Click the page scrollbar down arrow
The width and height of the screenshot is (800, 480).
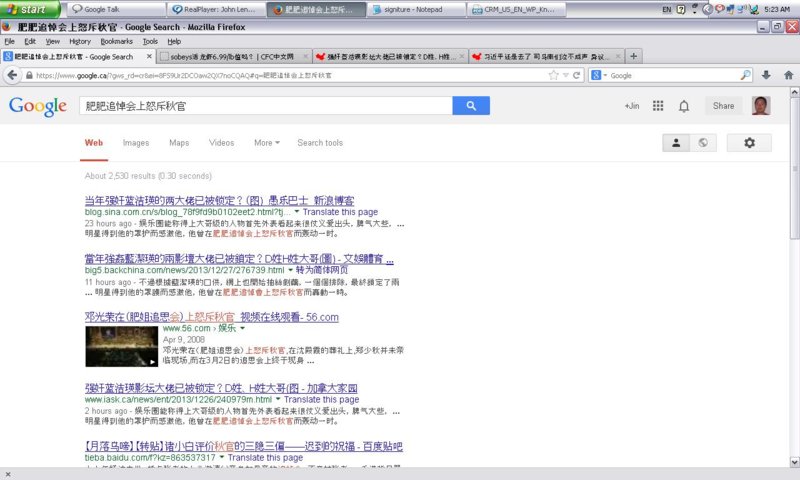tap(794, 462)
